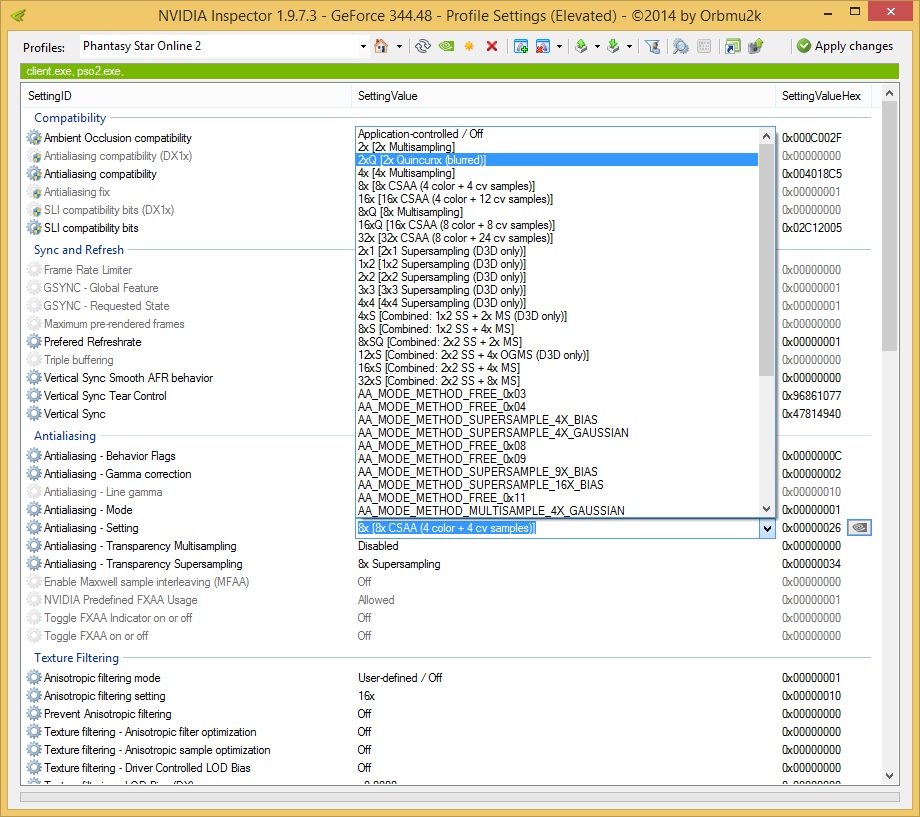Select '32xS [Combined: 2x2 SS + 8x MS]'
The image size is (920, 817).
pos(557,381)
